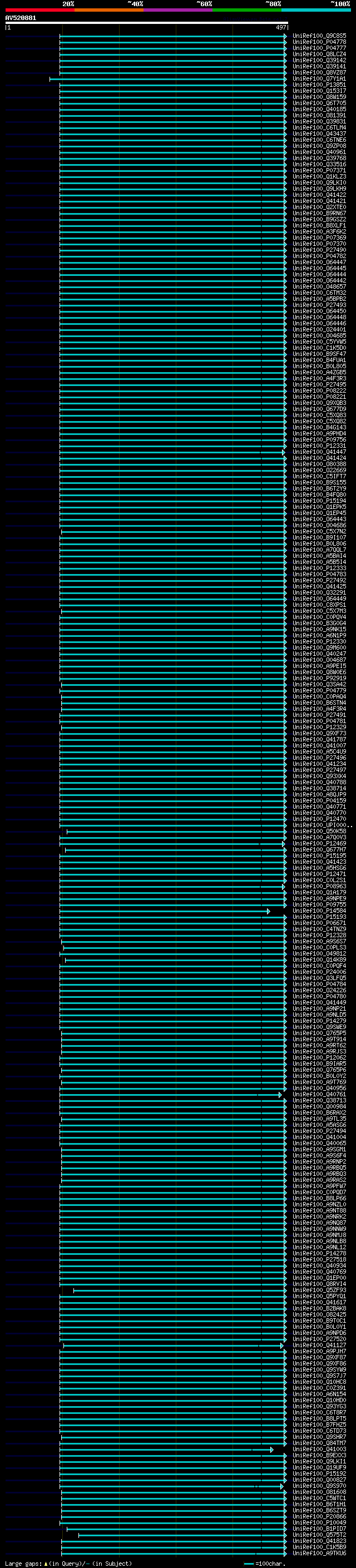Click hit label UniRef100_C5YVW5
This screenshot has width=356, height=1568.
click(319, 342)
